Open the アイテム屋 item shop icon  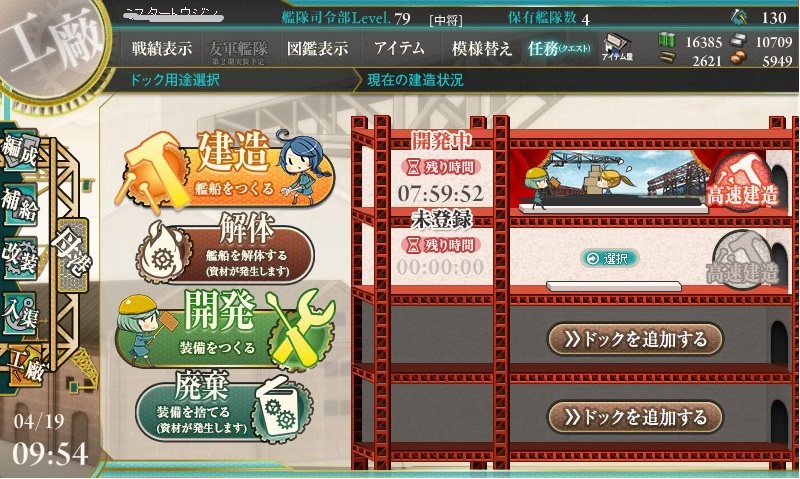click(617, 47)
